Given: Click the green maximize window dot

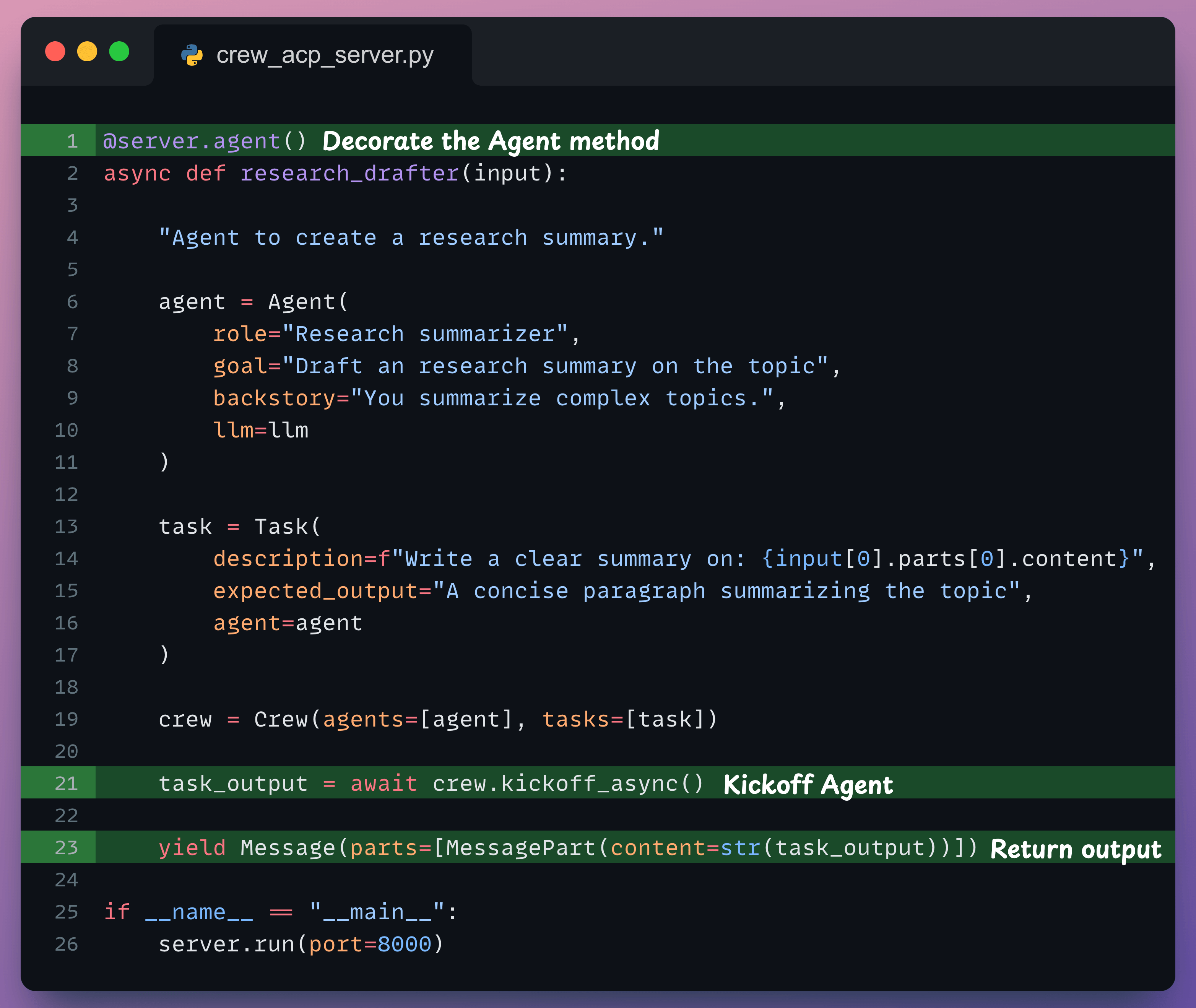Looking at the screenshot, I should pyautogui.click(x=119, y=51).
